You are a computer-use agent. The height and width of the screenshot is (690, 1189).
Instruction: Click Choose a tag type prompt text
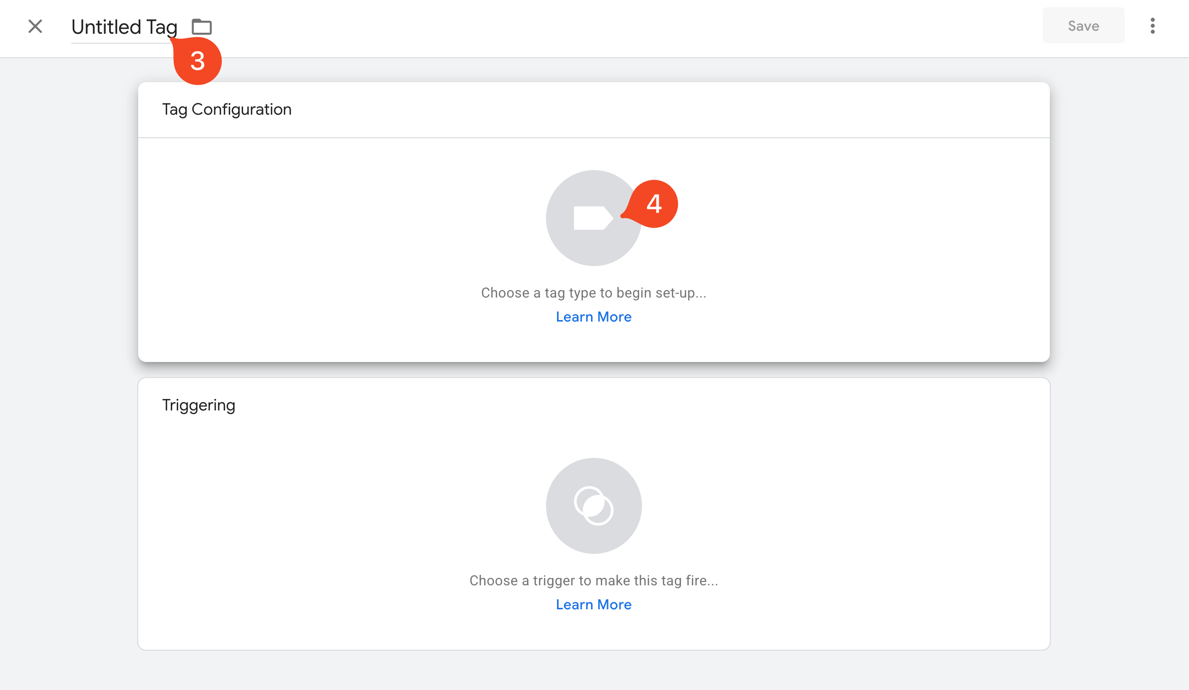tap(594, 292)
